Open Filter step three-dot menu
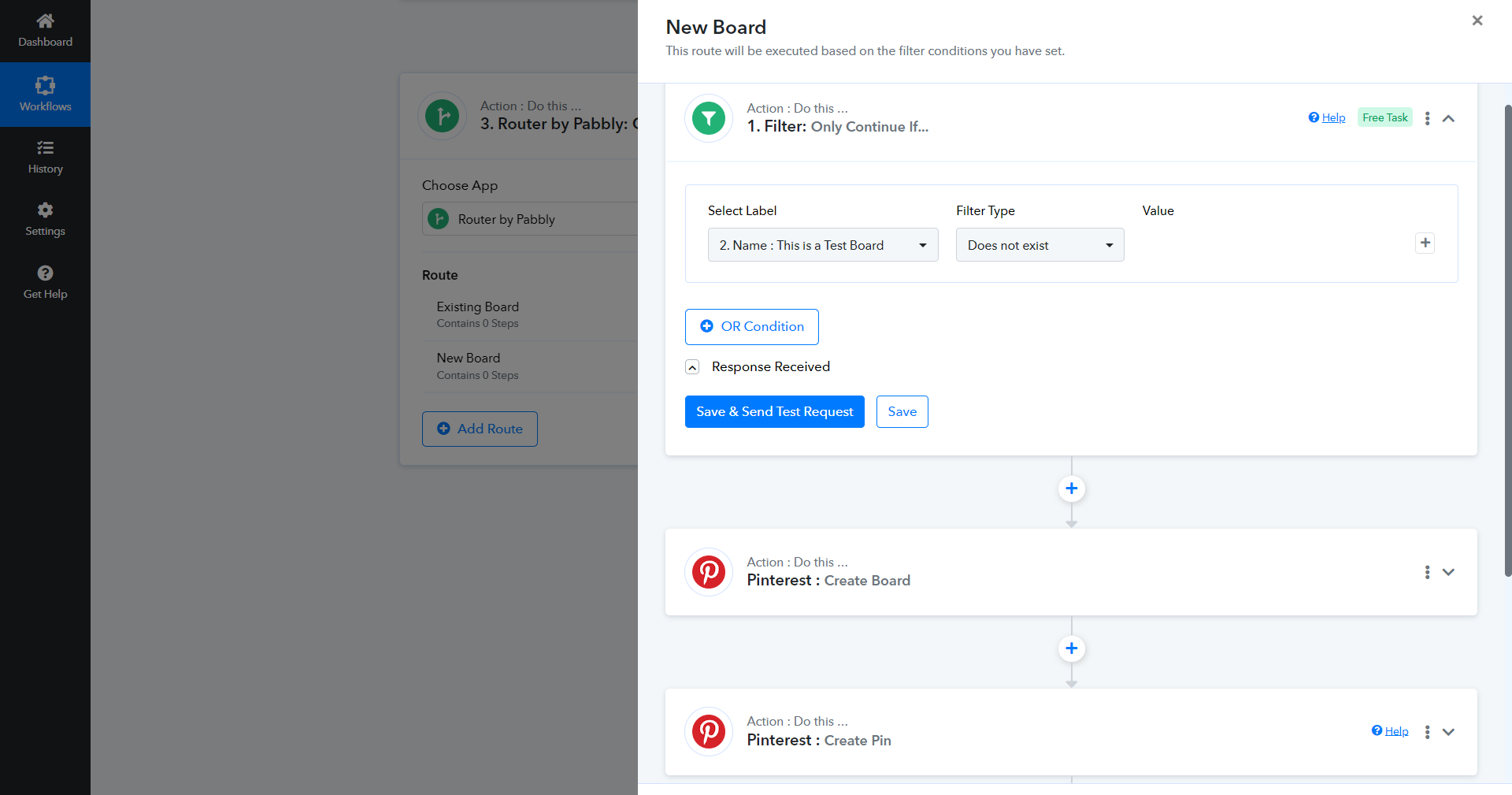This screenshot has width=1512, height=795. 1427,118
